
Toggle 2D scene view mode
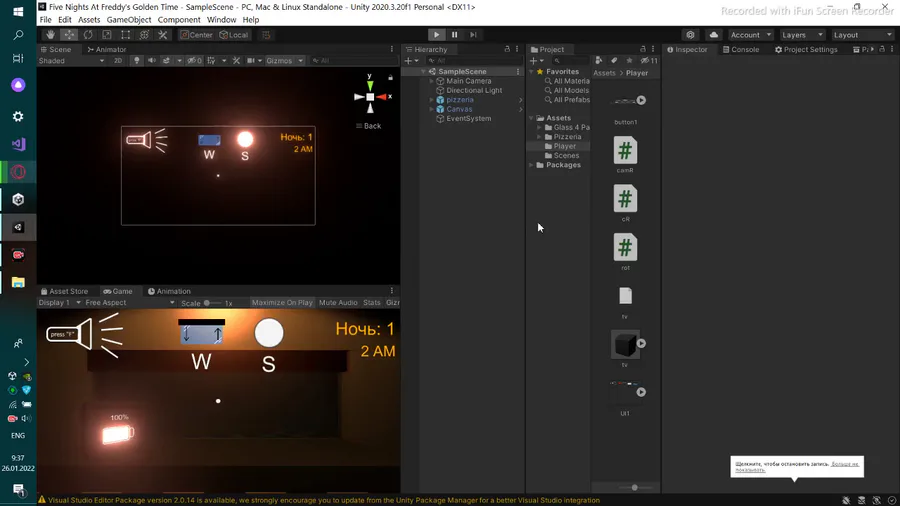(x=118, y=61)
